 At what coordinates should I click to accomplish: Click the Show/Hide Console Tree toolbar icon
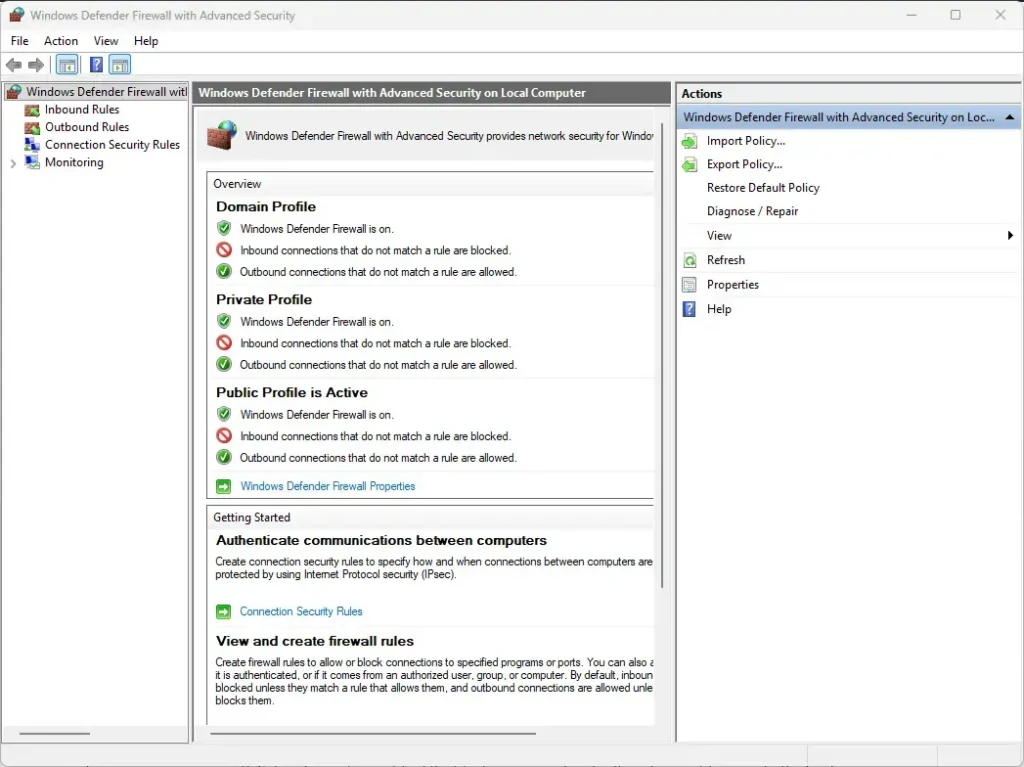click(x=67, y=65)
